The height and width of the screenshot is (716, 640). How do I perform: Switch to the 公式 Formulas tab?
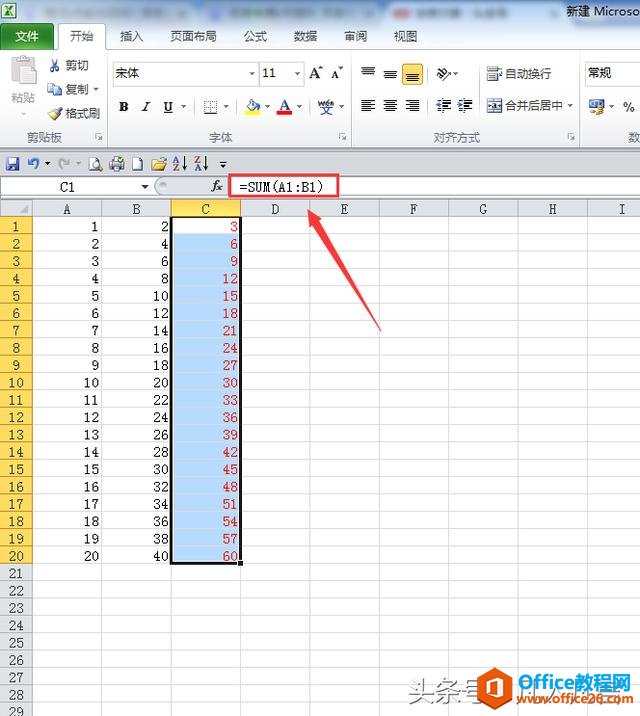255,36
